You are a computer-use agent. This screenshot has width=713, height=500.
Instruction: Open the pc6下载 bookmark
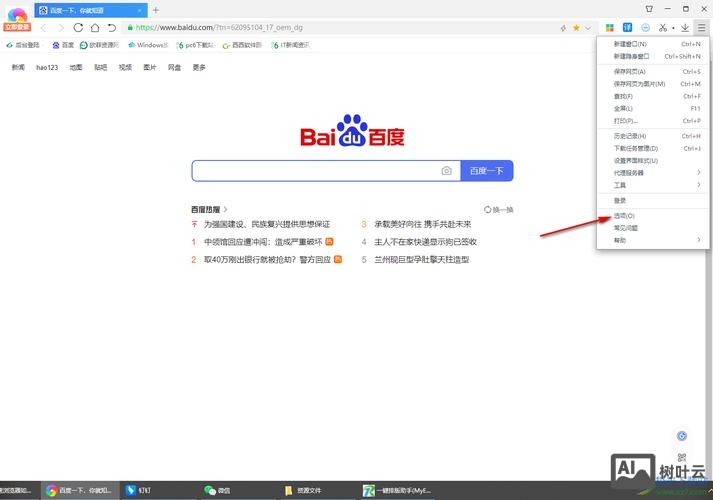pyautogui.click(x=196, y=45)
